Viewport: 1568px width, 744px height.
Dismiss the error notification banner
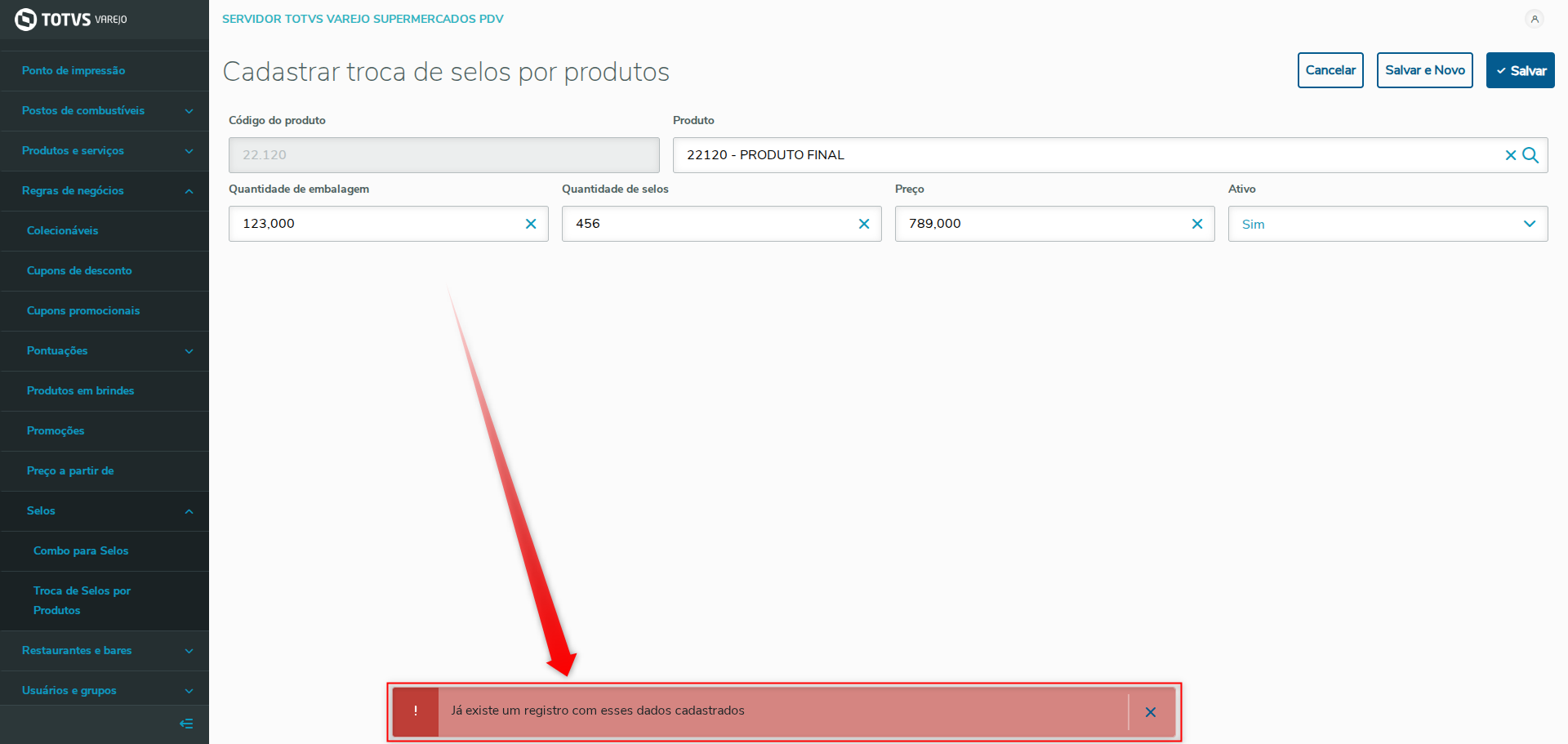pos(1151,712)
